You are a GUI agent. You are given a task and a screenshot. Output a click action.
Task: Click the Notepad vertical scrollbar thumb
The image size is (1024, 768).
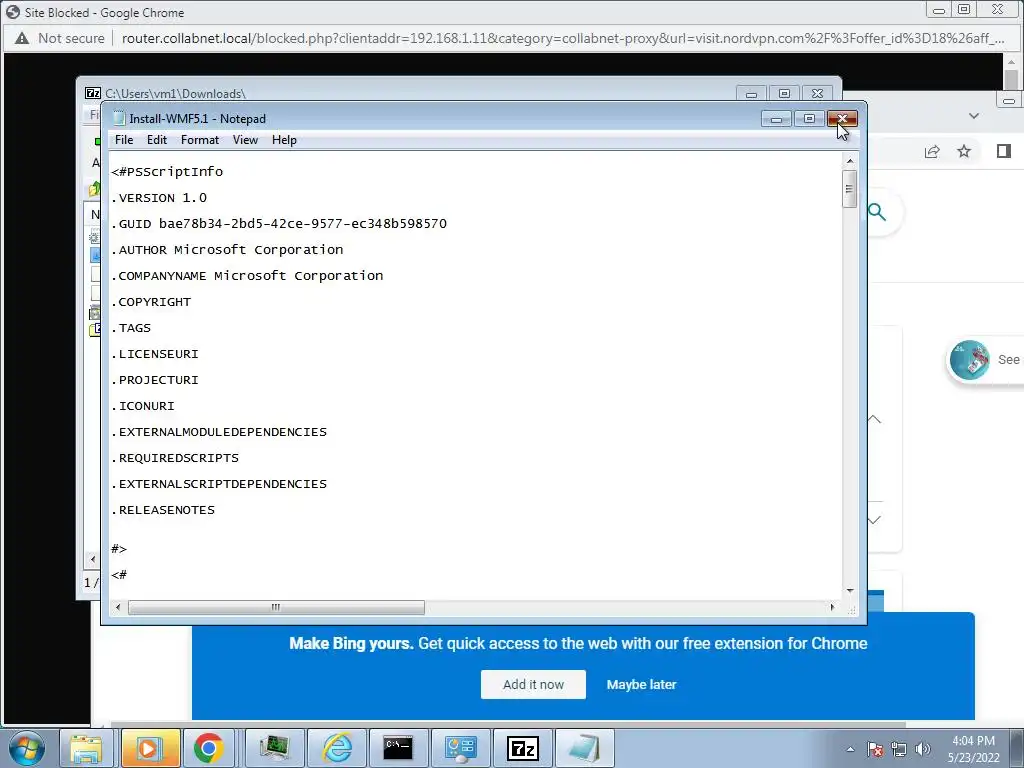pyautogui.click(x=850, y=189)
